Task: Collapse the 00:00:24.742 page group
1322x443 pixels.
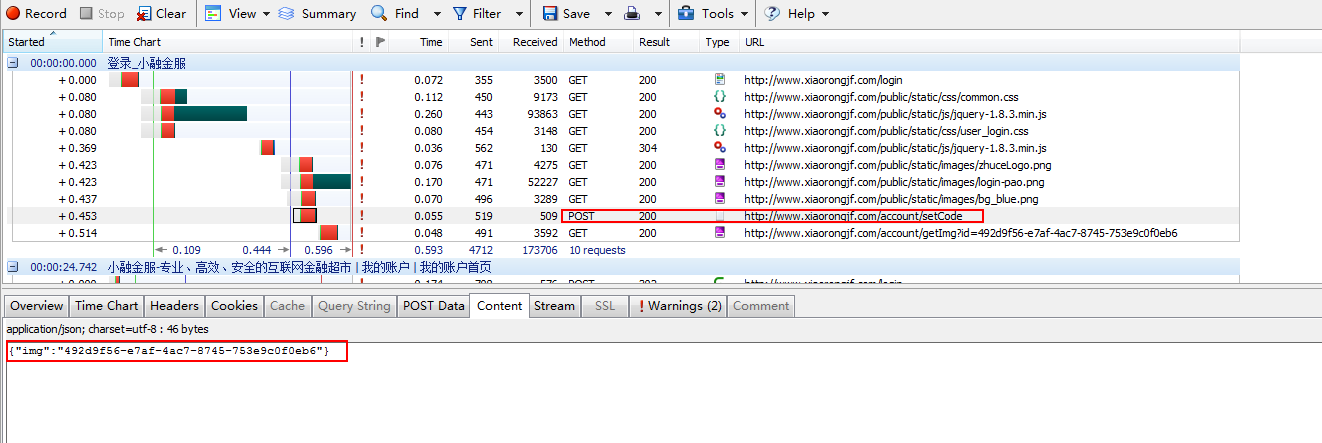Action: tap(13, 267)
